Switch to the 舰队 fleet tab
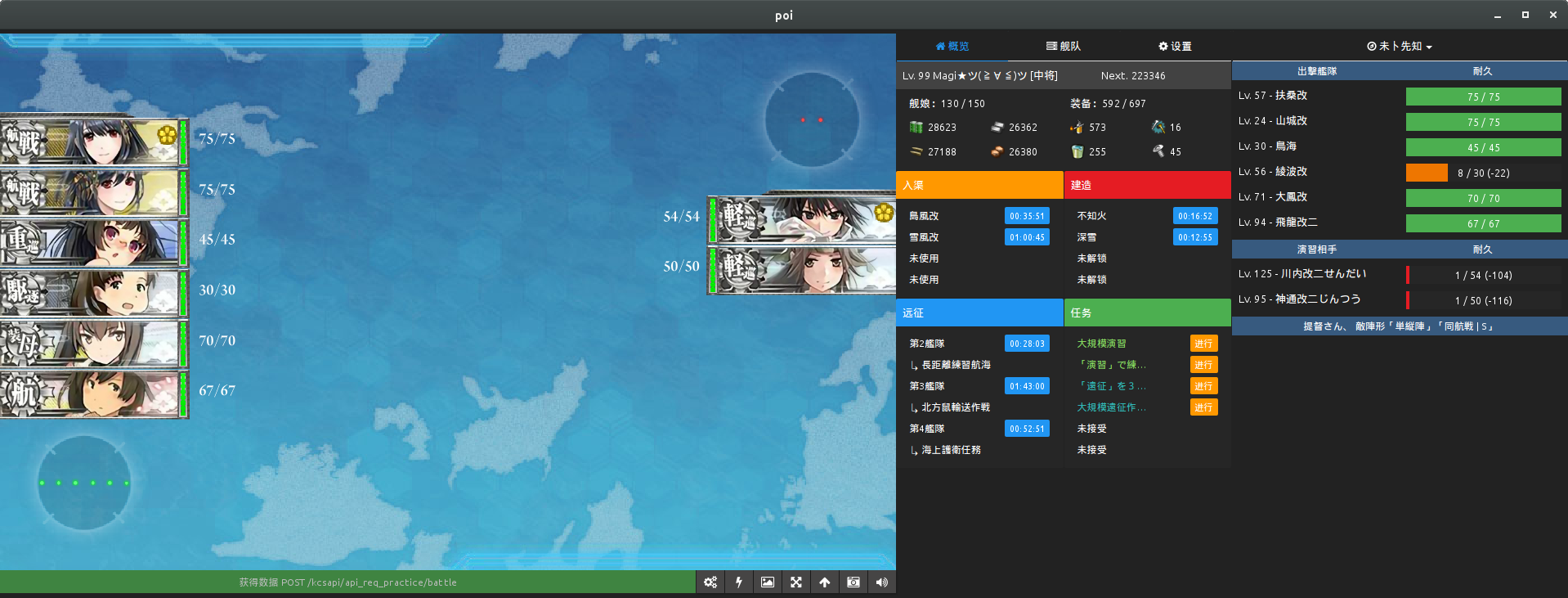The image size is (1568, 598). point(1063,47)
